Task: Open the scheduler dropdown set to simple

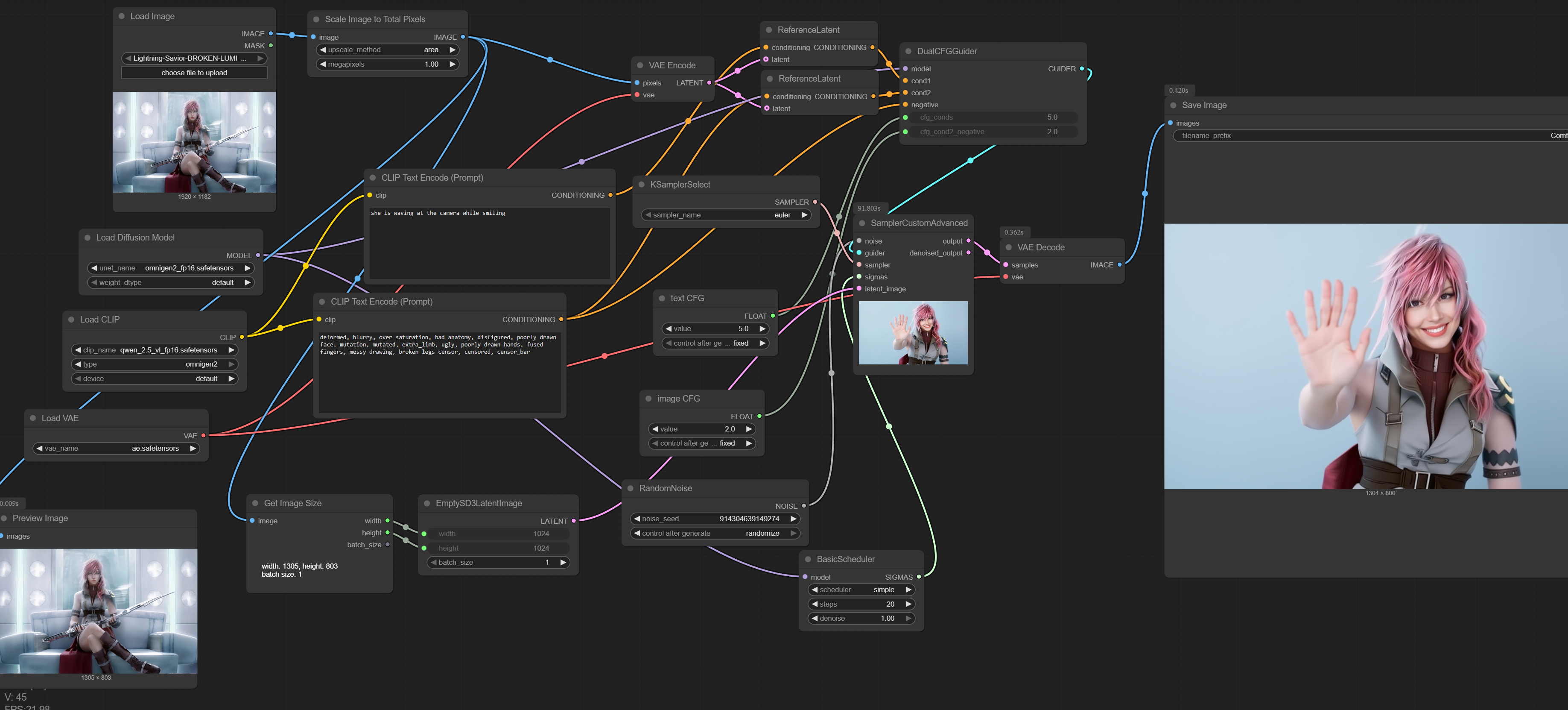Action: coord(861,590)
